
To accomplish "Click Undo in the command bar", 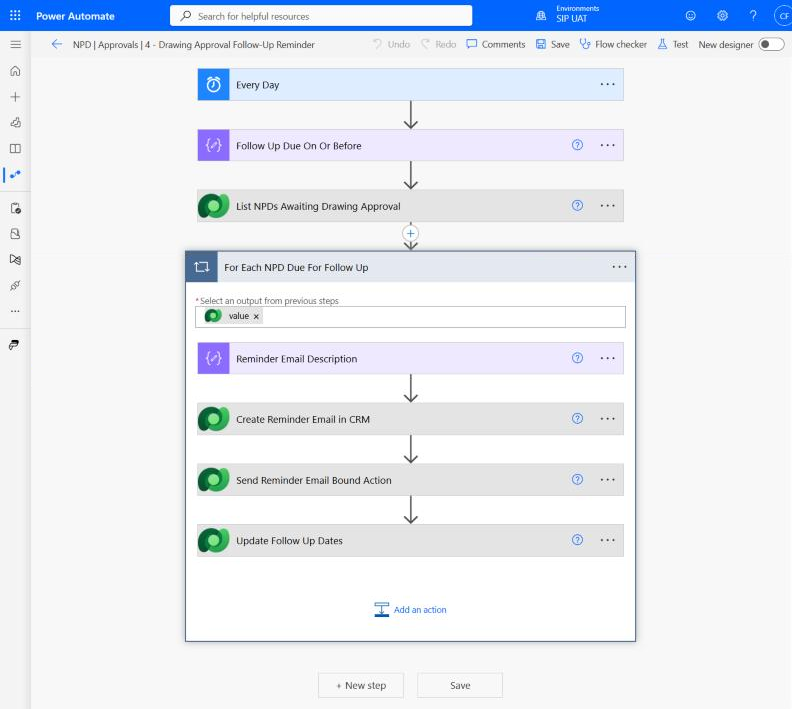I will (x=391, y=44).
